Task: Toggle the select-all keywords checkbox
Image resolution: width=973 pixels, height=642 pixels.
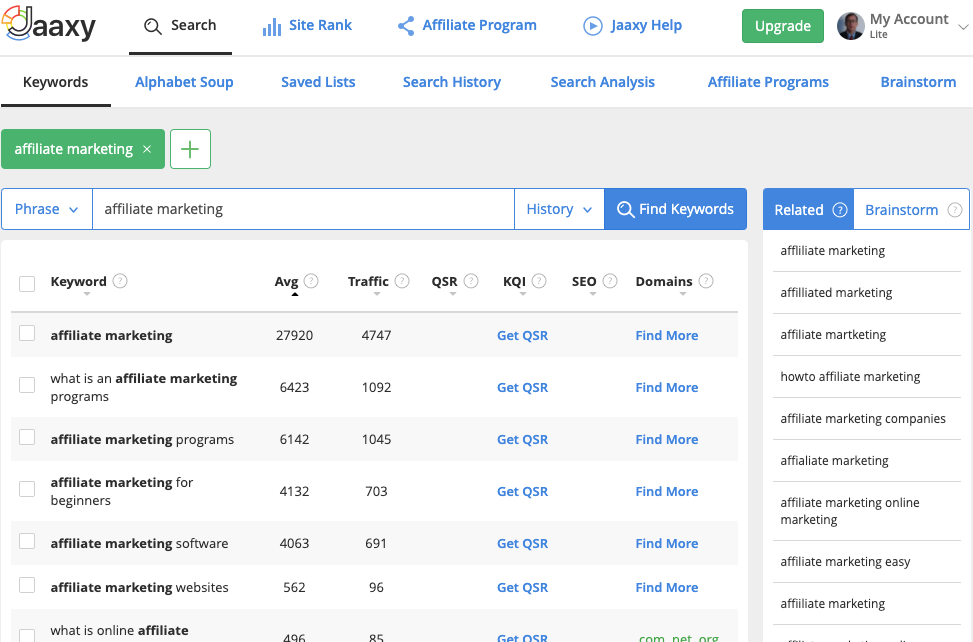Action: (27, 283)
